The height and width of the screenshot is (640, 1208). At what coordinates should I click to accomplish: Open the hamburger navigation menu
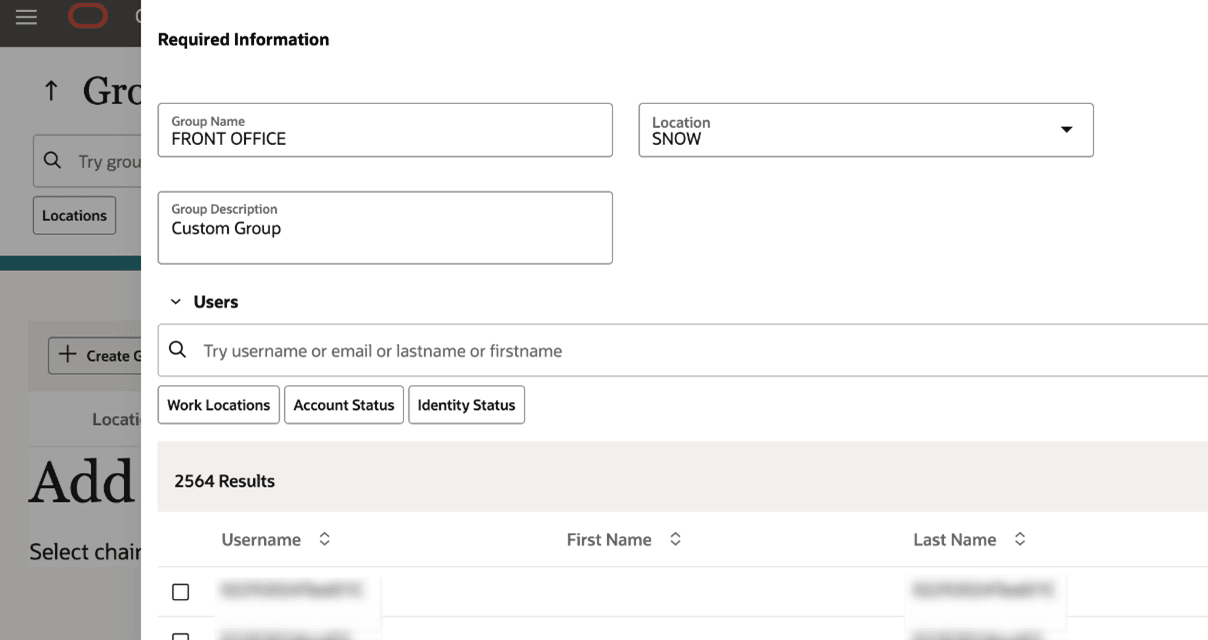click(x=26, y=17)
